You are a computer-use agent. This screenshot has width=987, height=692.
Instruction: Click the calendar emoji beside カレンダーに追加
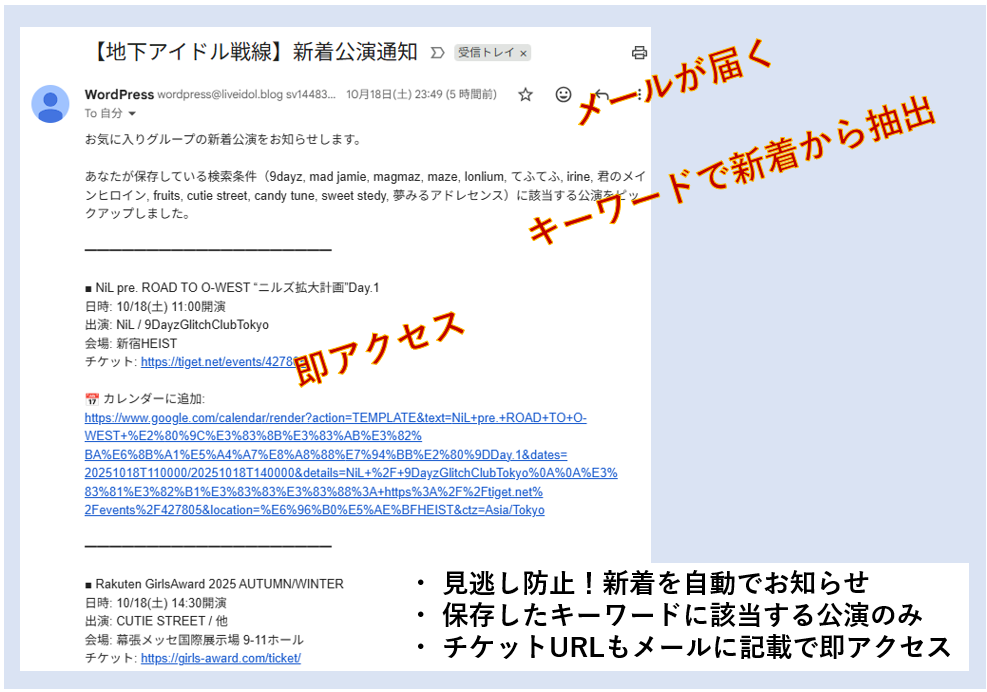[x=92, y=399]
